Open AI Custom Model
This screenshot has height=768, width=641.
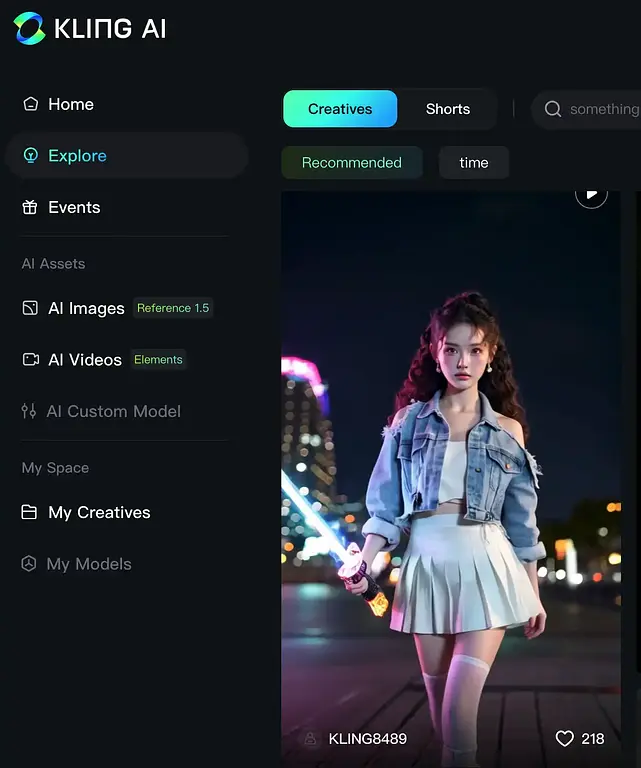pyautogui.click(x=113, y=411)
